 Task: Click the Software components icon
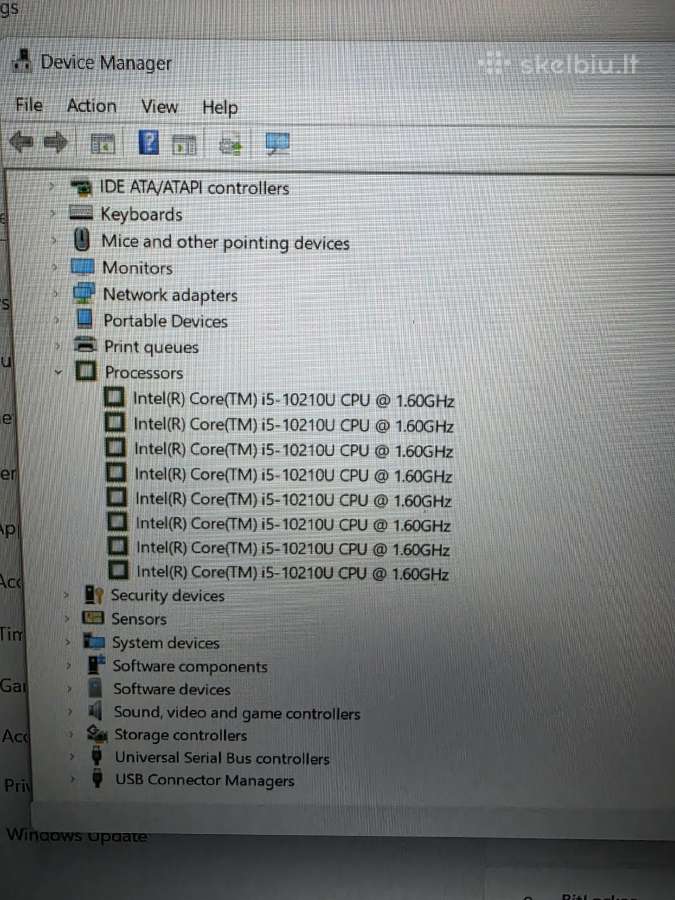[96, 665]
